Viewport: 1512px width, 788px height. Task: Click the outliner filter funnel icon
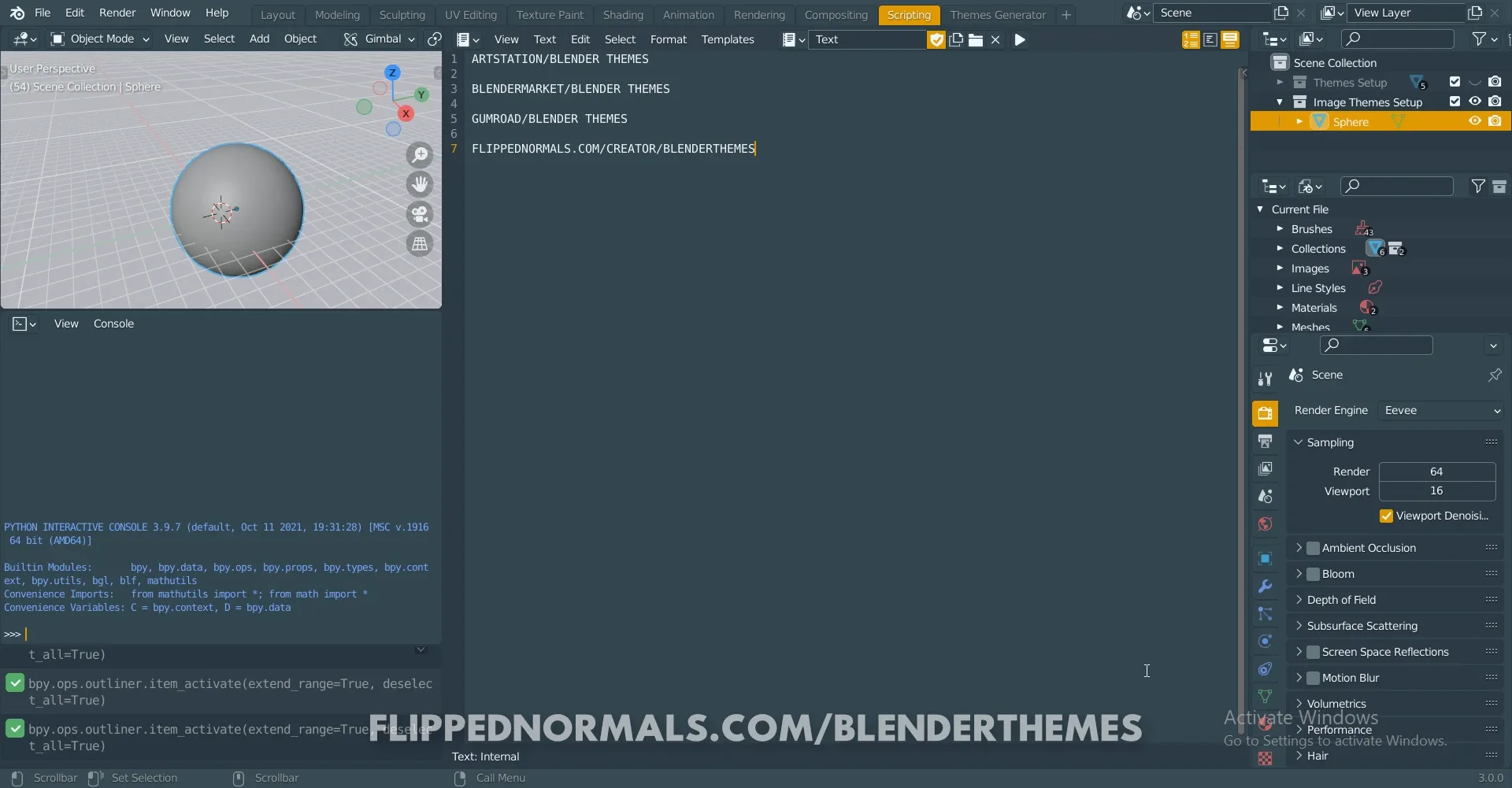coord(1479,39)
